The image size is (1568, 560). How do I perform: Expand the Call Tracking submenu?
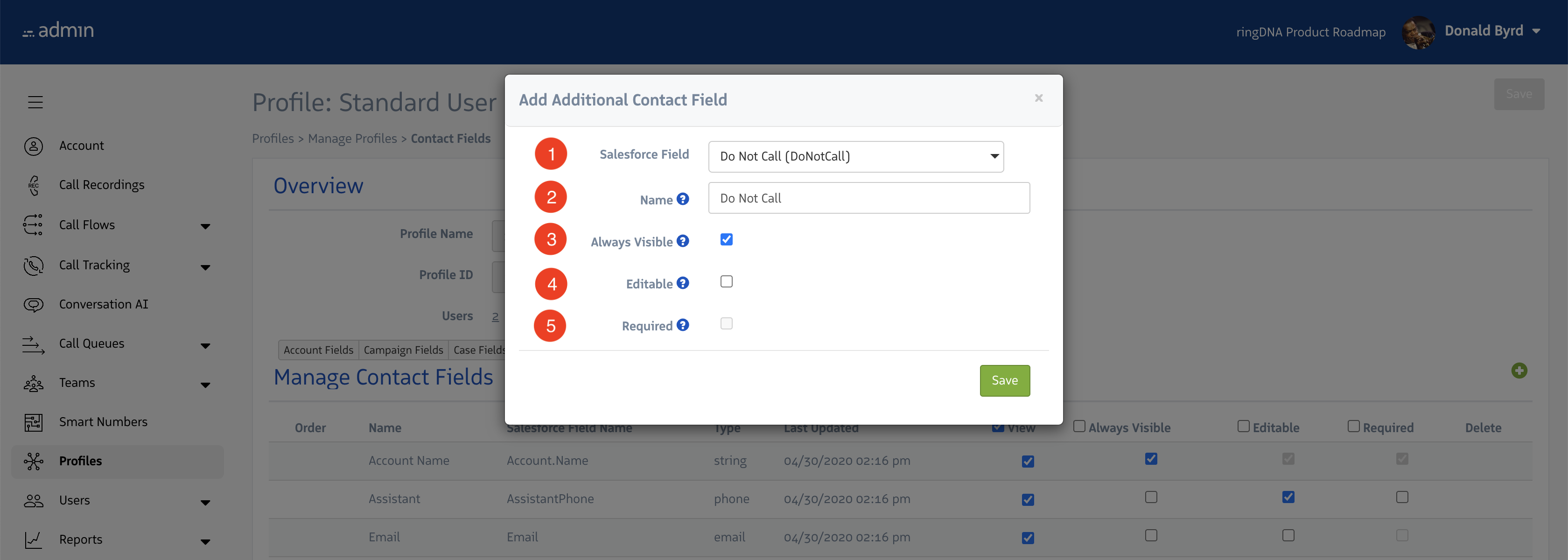click(x=206, y=266)
